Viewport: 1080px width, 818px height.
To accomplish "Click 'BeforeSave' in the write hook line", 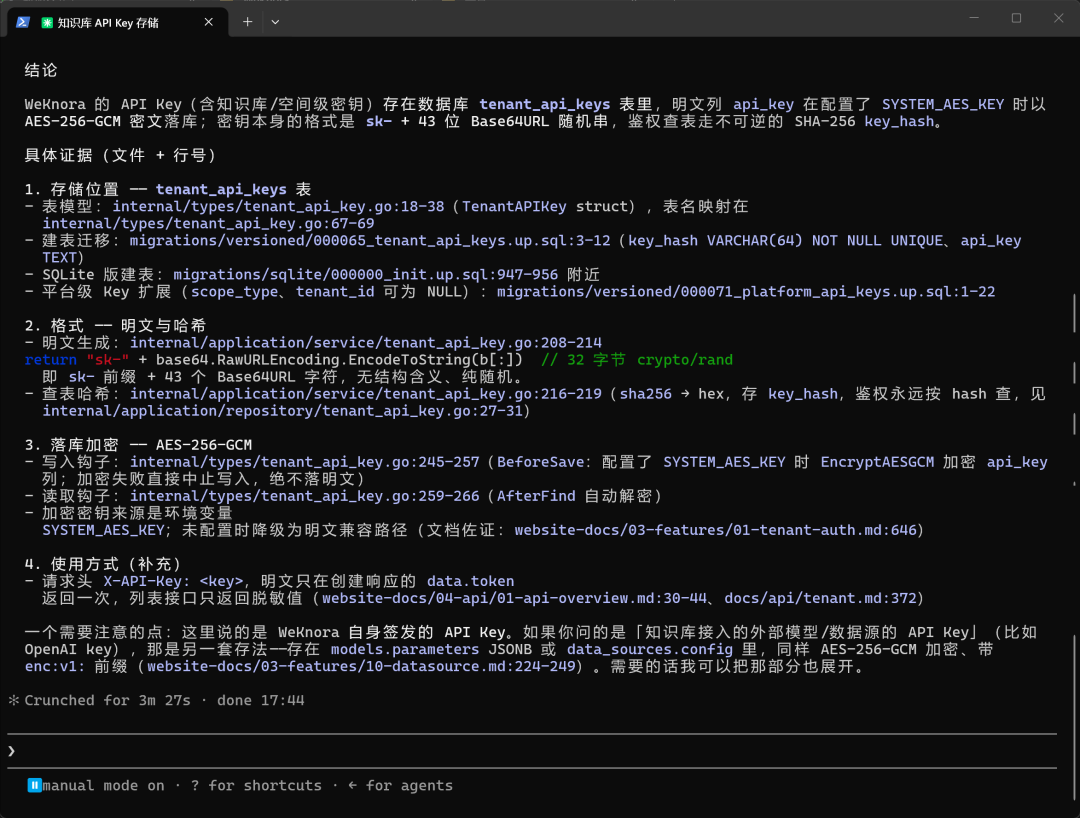I will coord(541,462).
